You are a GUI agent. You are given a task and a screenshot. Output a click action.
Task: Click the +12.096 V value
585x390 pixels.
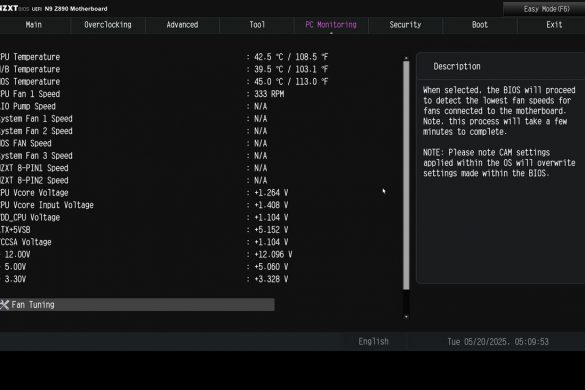tap(273, 255)
